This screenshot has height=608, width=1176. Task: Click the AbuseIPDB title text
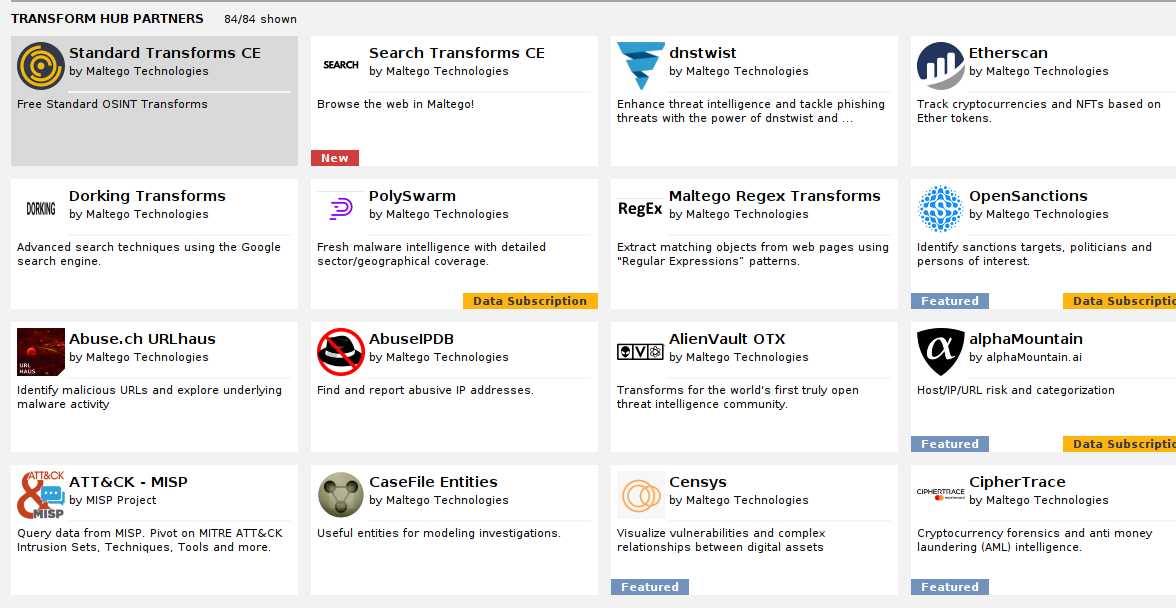coord(412,340)
